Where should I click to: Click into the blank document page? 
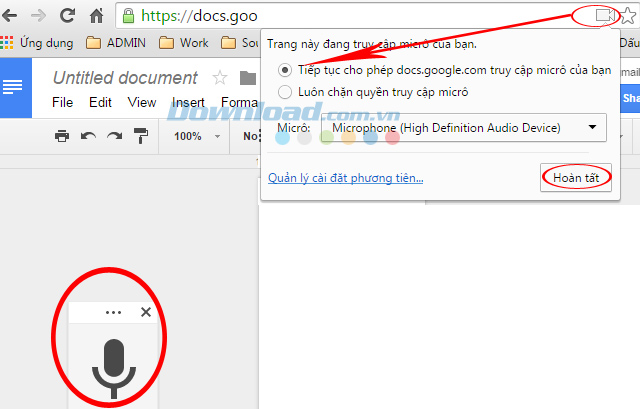tap(449, 306)
